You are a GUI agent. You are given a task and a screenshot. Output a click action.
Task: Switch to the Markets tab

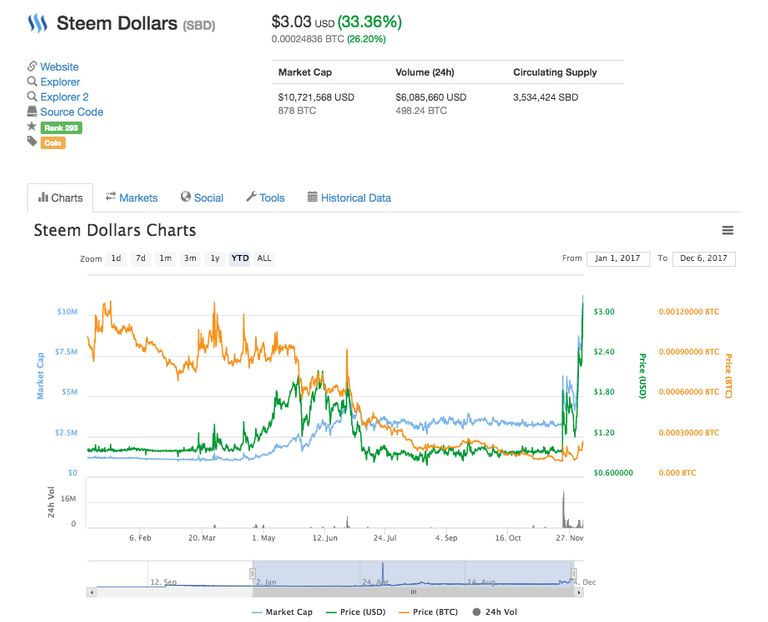[132, 198]
